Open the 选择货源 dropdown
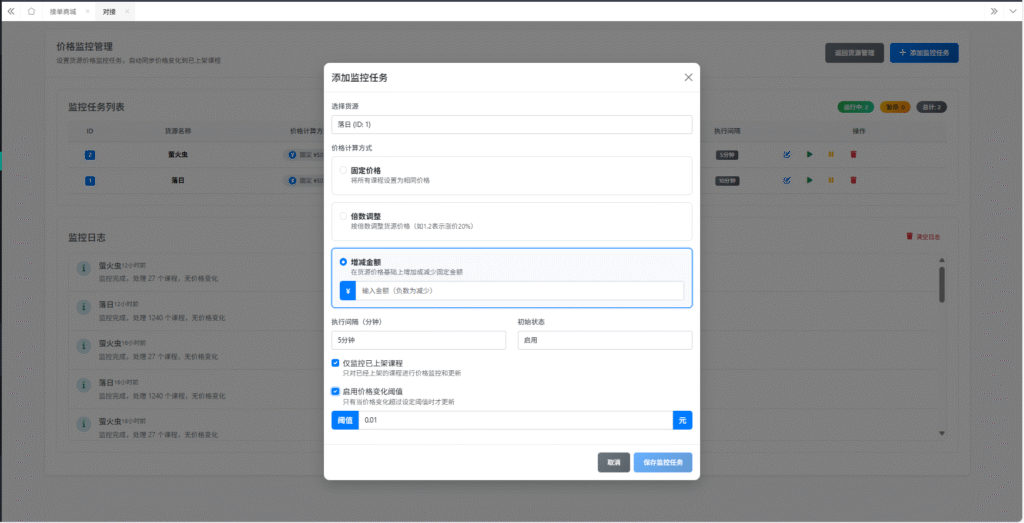Screen dimensions: 1024x523 click(511, 125)
